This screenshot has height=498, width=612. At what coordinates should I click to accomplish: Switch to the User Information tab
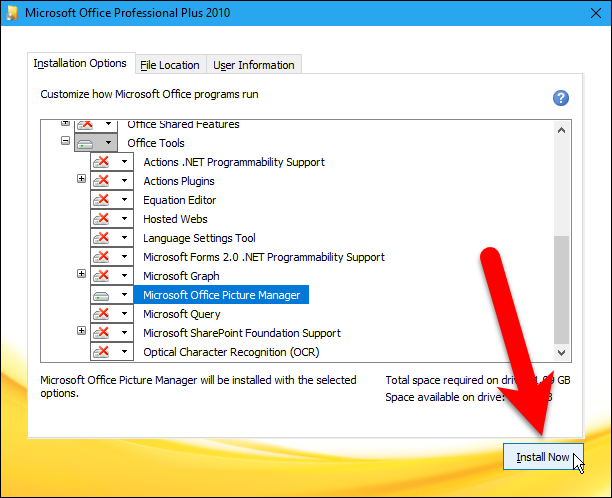254,65
